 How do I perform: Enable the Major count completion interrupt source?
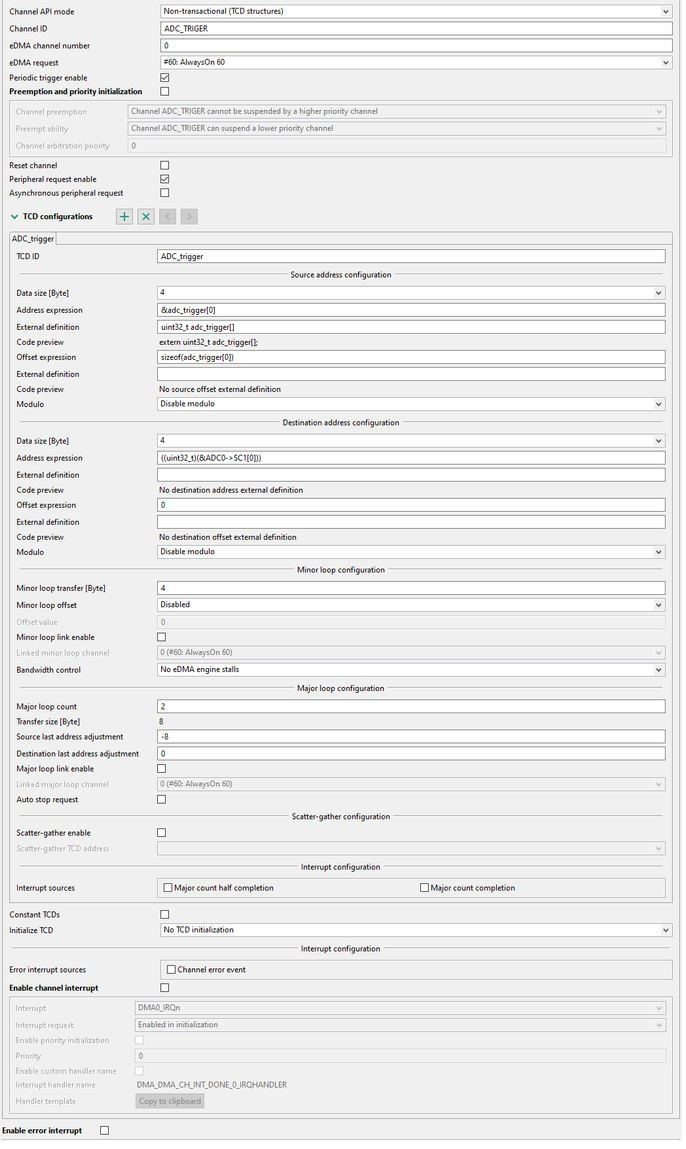click(x=425, y=887)
